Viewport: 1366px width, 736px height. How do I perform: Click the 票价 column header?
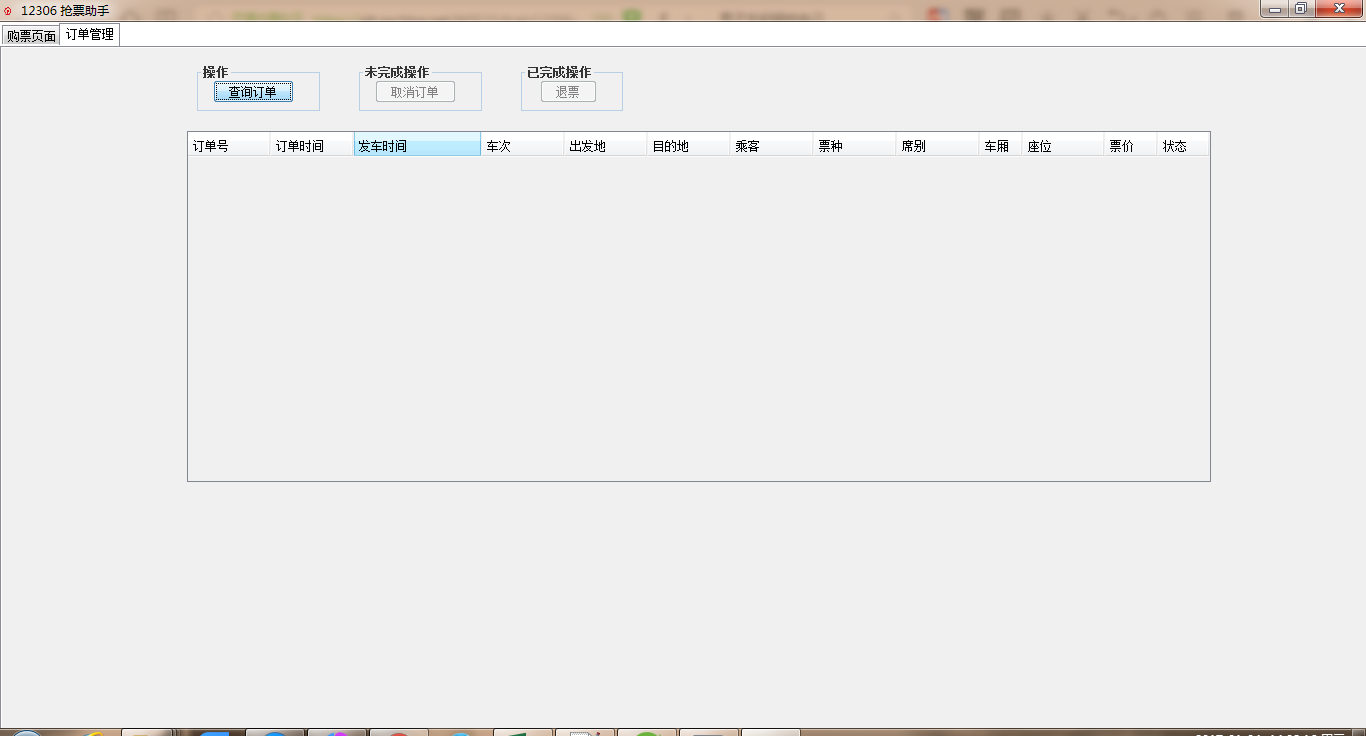(x=1131, y=146)
